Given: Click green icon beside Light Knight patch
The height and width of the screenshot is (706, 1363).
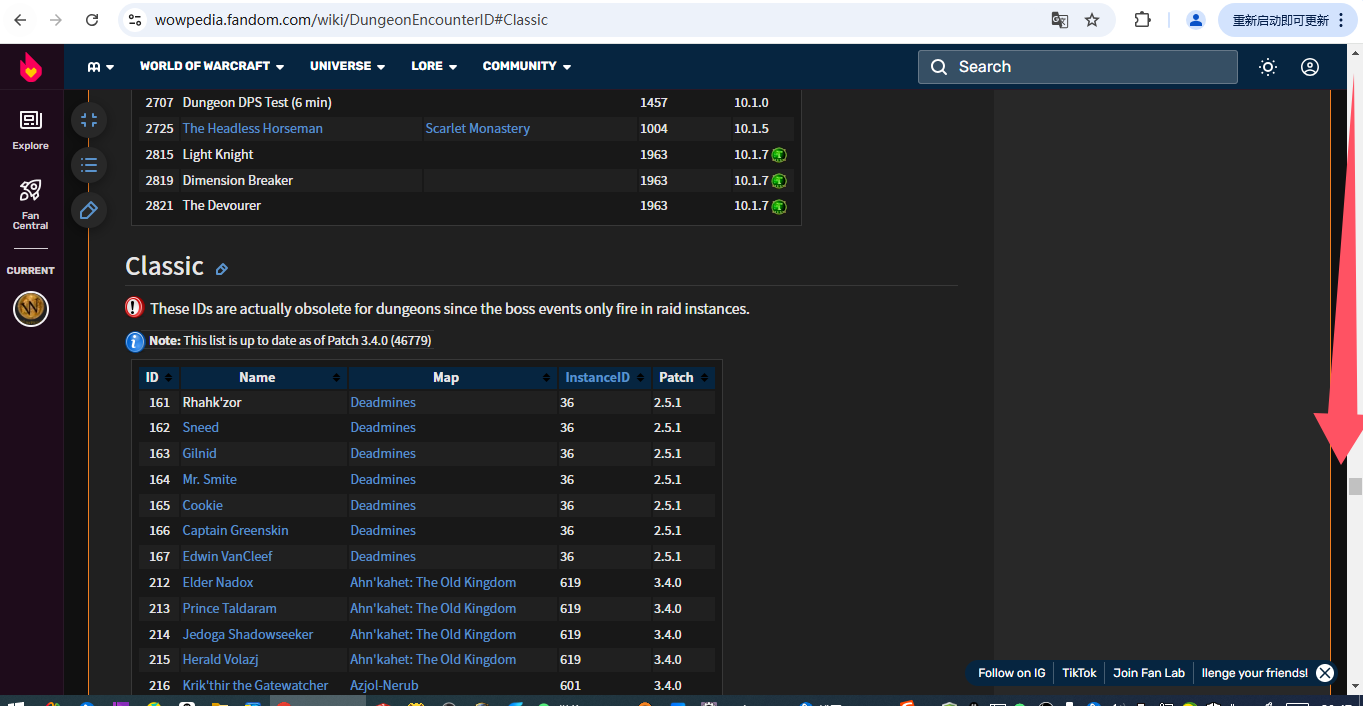Looking at the screenshot, I should coord(779,155).
